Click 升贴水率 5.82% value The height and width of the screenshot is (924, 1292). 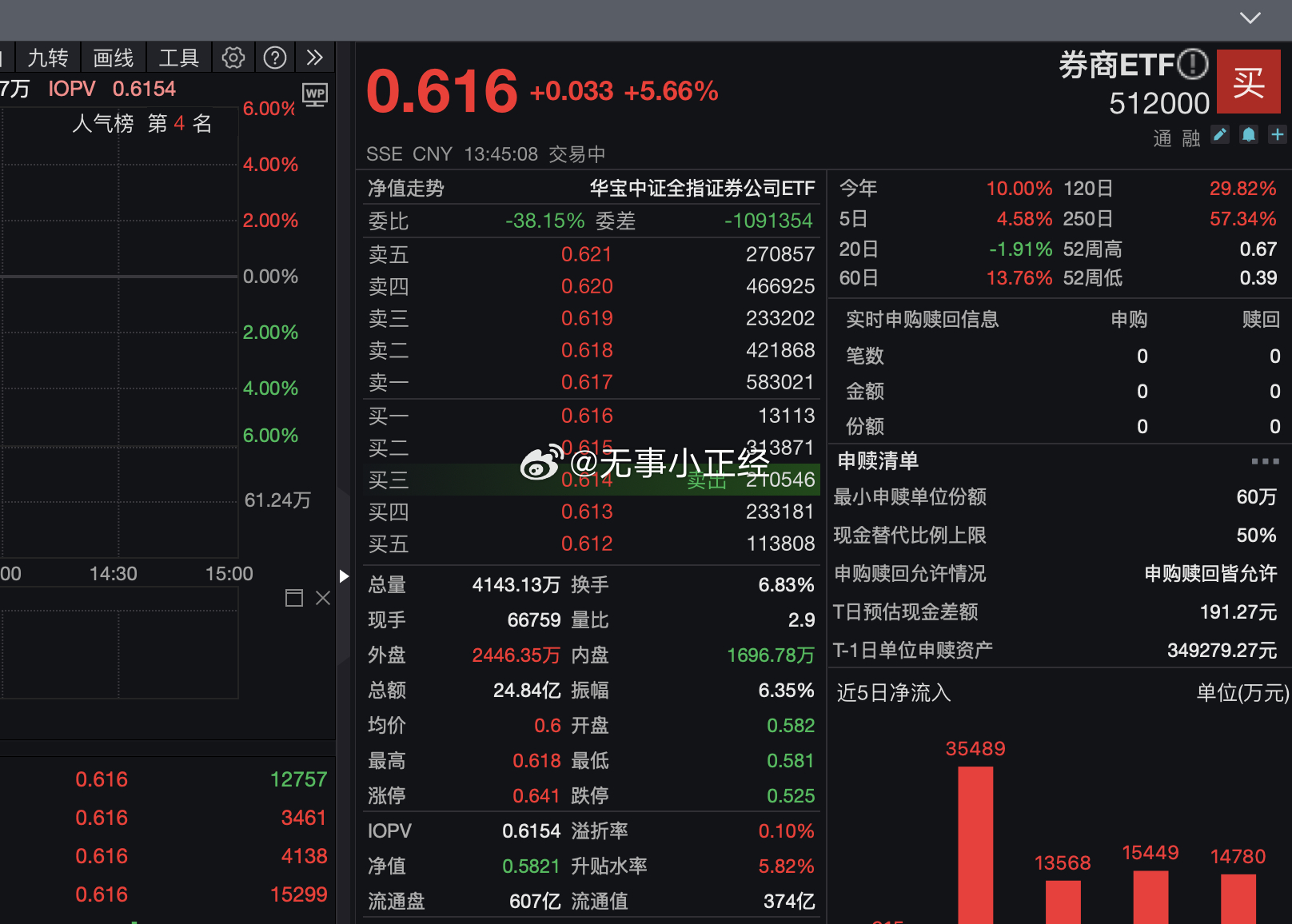click(x=787, y=866)
